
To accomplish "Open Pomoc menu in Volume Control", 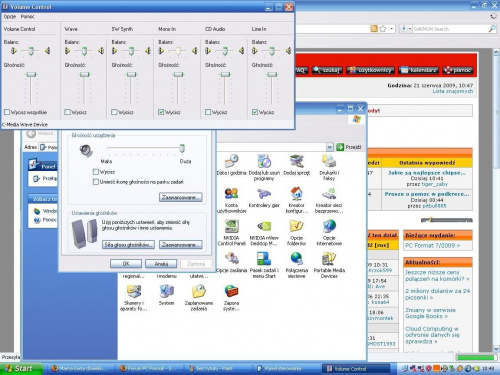I will click(x=27, y=16).
